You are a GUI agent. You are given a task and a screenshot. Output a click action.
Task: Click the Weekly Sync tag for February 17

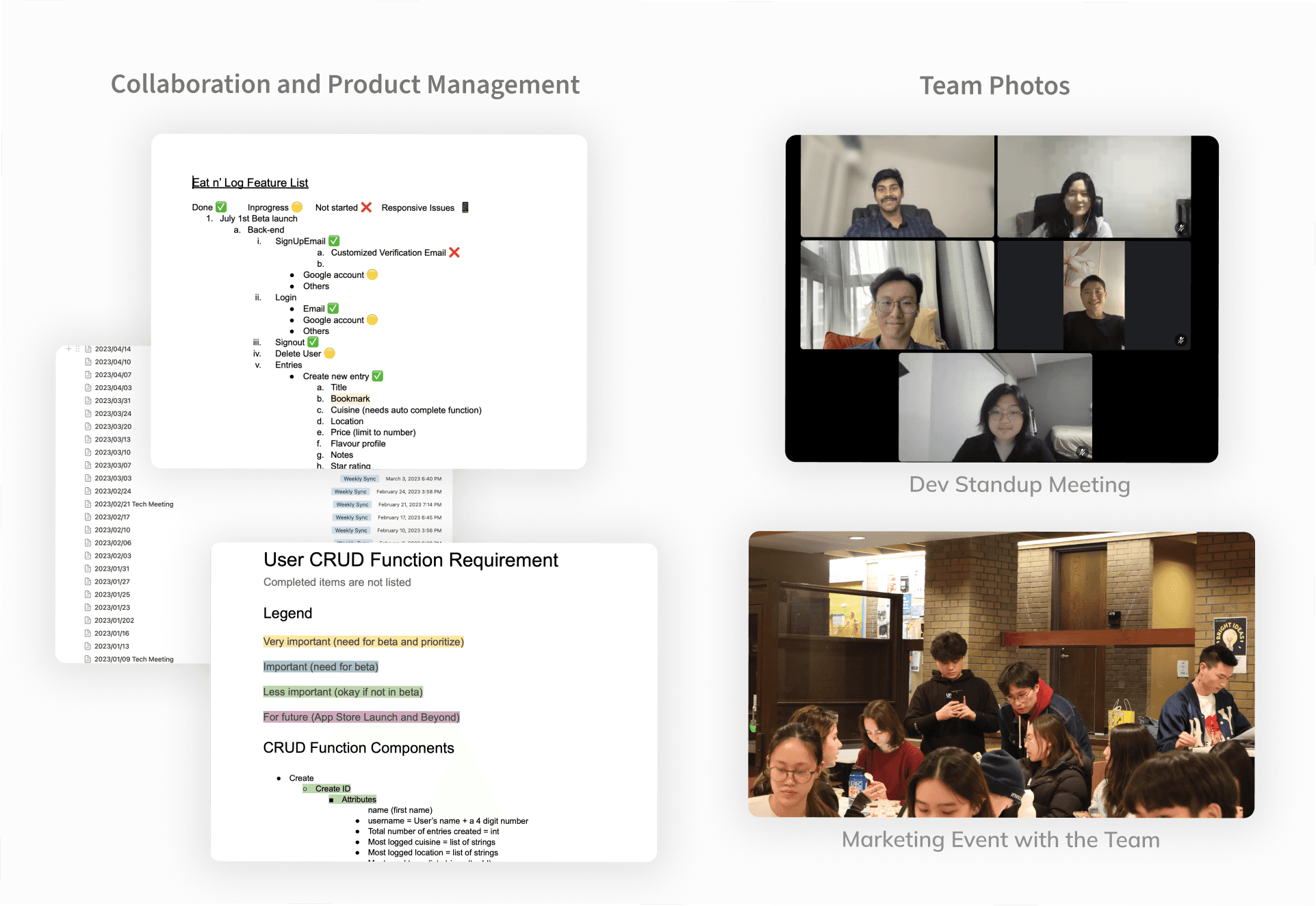pos(352,518)
